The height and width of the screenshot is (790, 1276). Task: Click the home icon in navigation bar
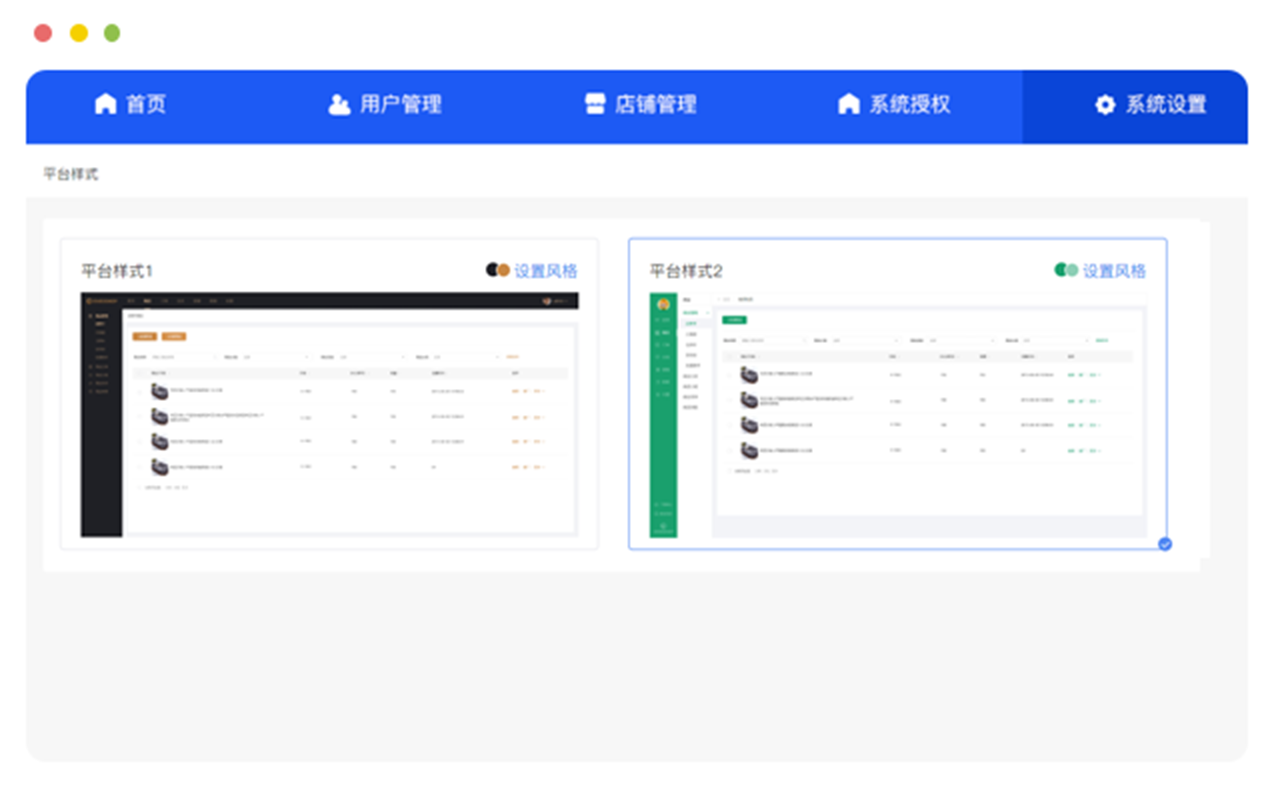click(105, 104)
